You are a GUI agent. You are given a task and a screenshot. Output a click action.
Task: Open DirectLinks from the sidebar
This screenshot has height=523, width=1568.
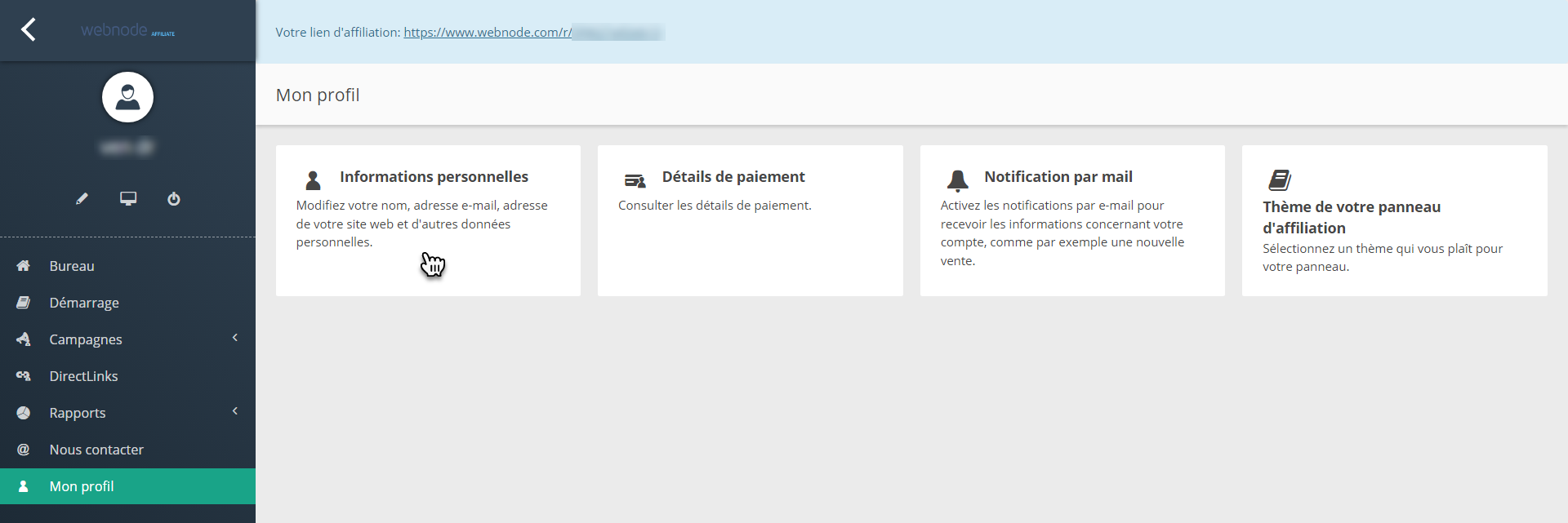pos(83,376)
